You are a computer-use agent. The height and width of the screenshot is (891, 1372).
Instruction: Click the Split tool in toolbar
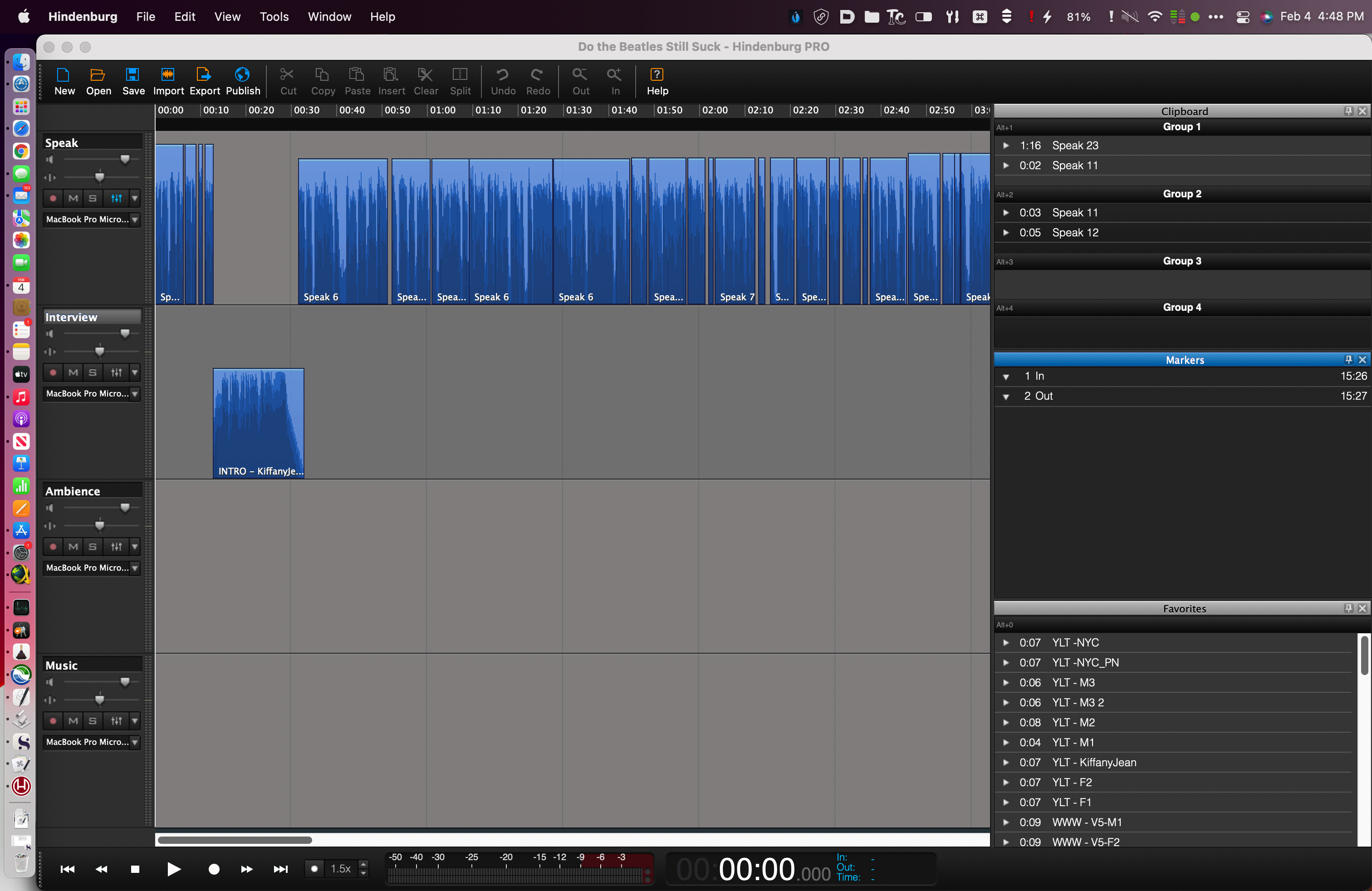460,81
